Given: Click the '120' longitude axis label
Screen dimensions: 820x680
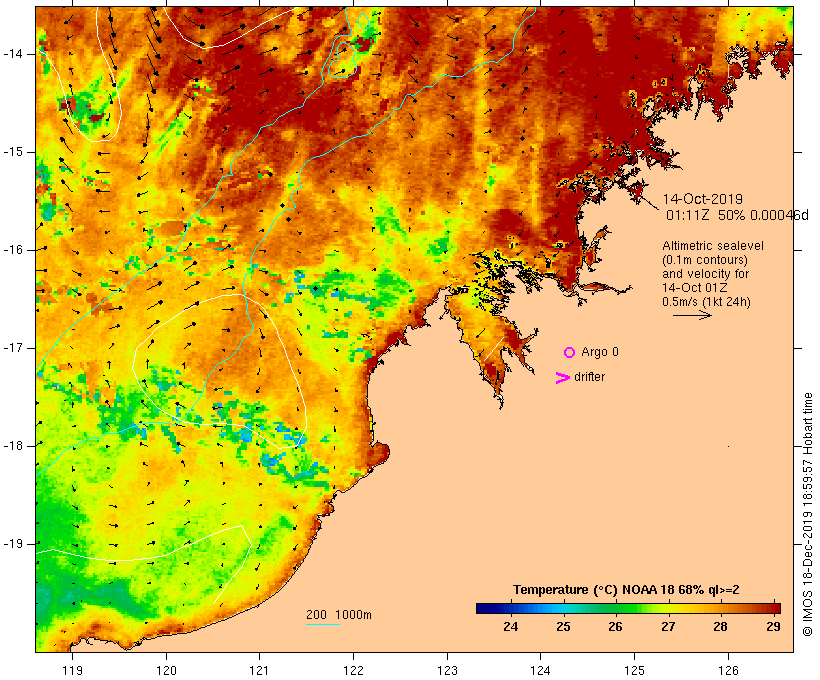Looking at the screenshot, I should [166, 671].
